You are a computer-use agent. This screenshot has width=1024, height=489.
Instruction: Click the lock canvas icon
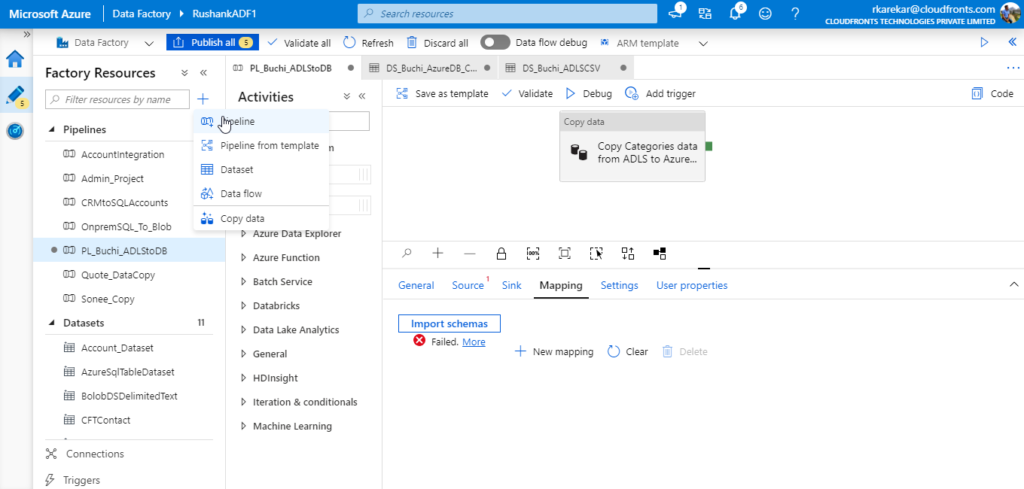[501, 254]
